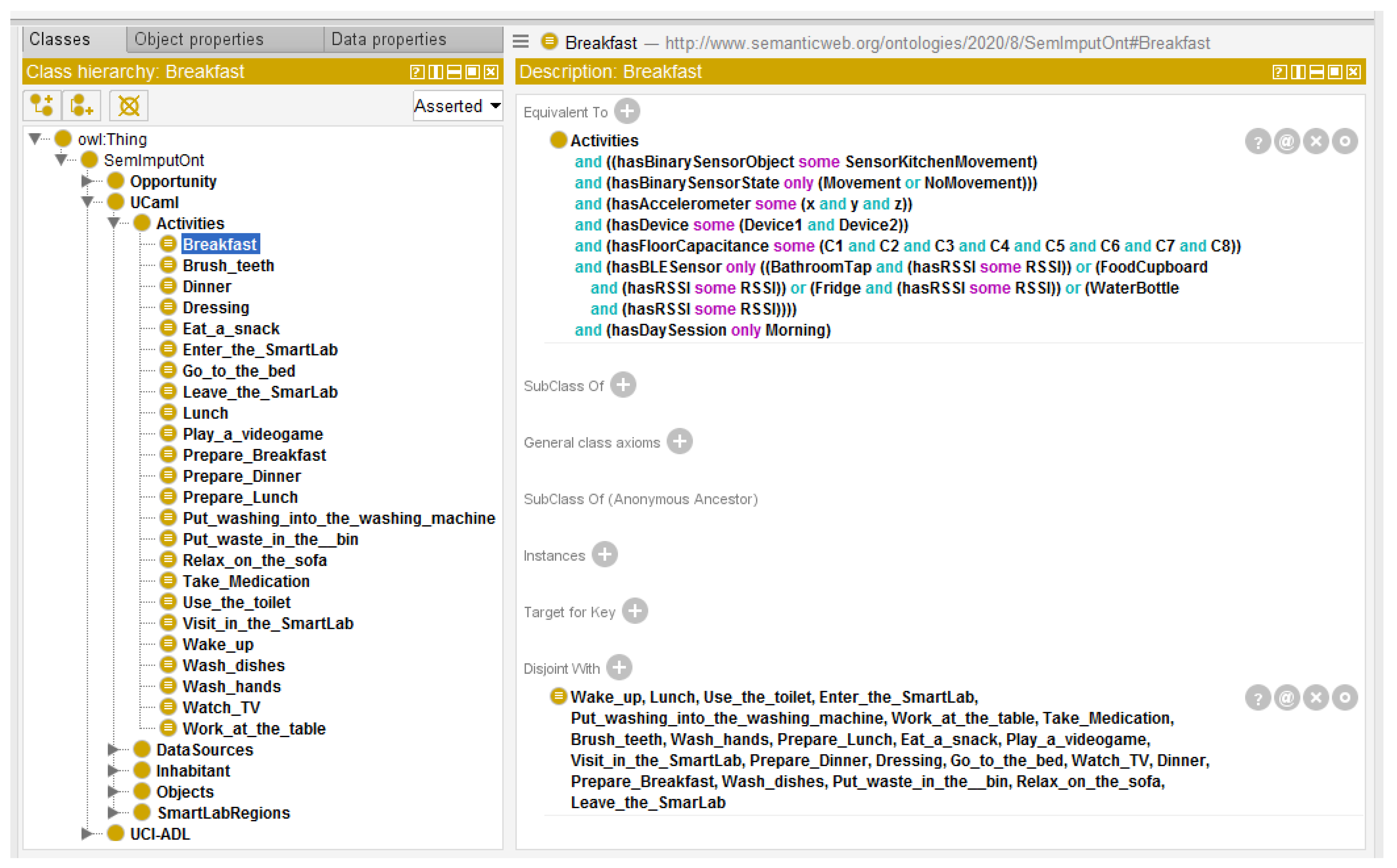Expand the UCI-ADL class node

pyautogui.click(x=86, y=833)
